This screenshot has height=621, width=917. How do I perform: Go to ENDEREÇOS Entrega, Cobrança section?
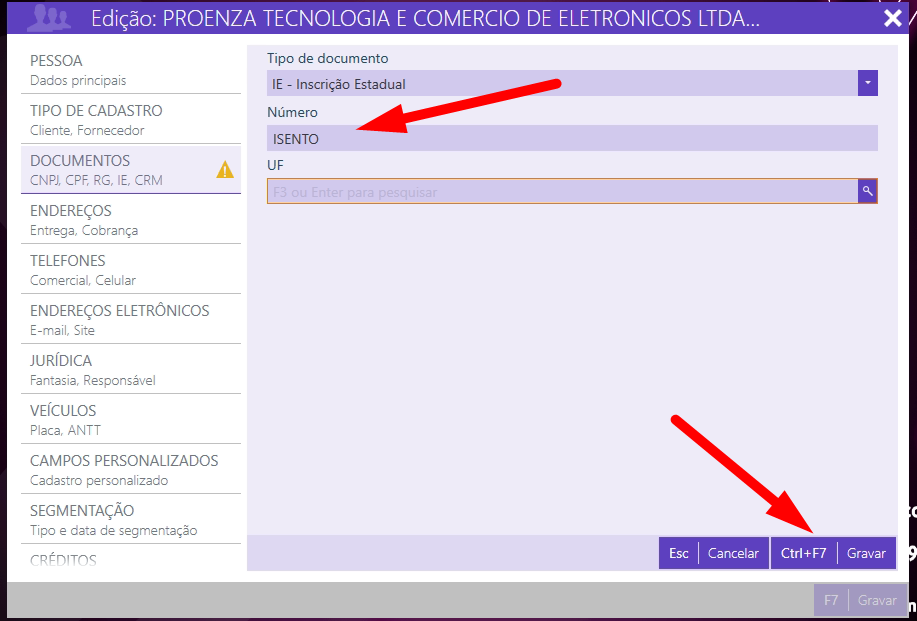(130, 220)
